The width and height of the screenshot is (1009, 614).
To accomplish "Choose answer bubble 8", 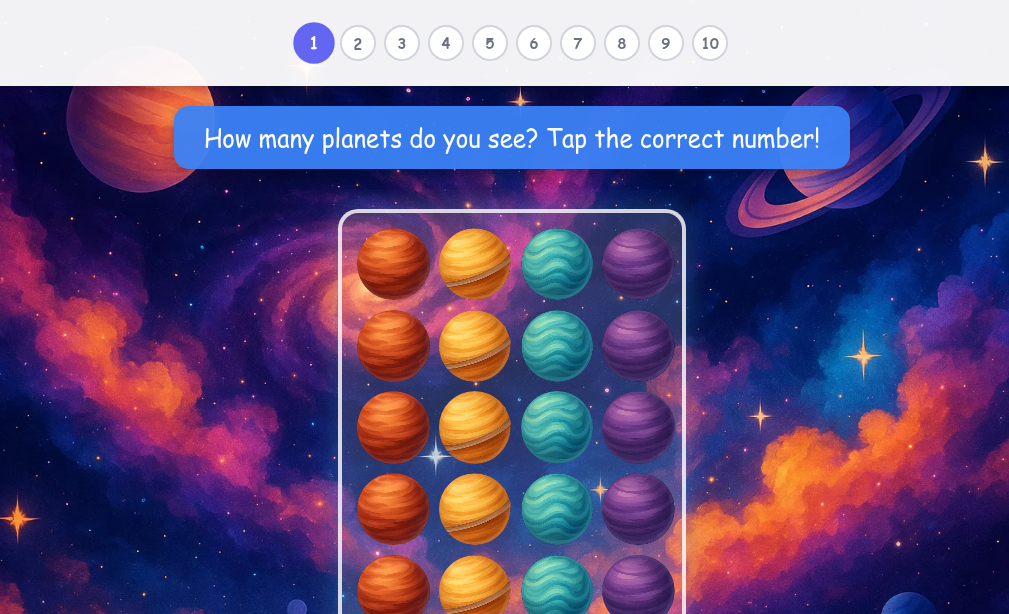I will [x=621, y=43].
